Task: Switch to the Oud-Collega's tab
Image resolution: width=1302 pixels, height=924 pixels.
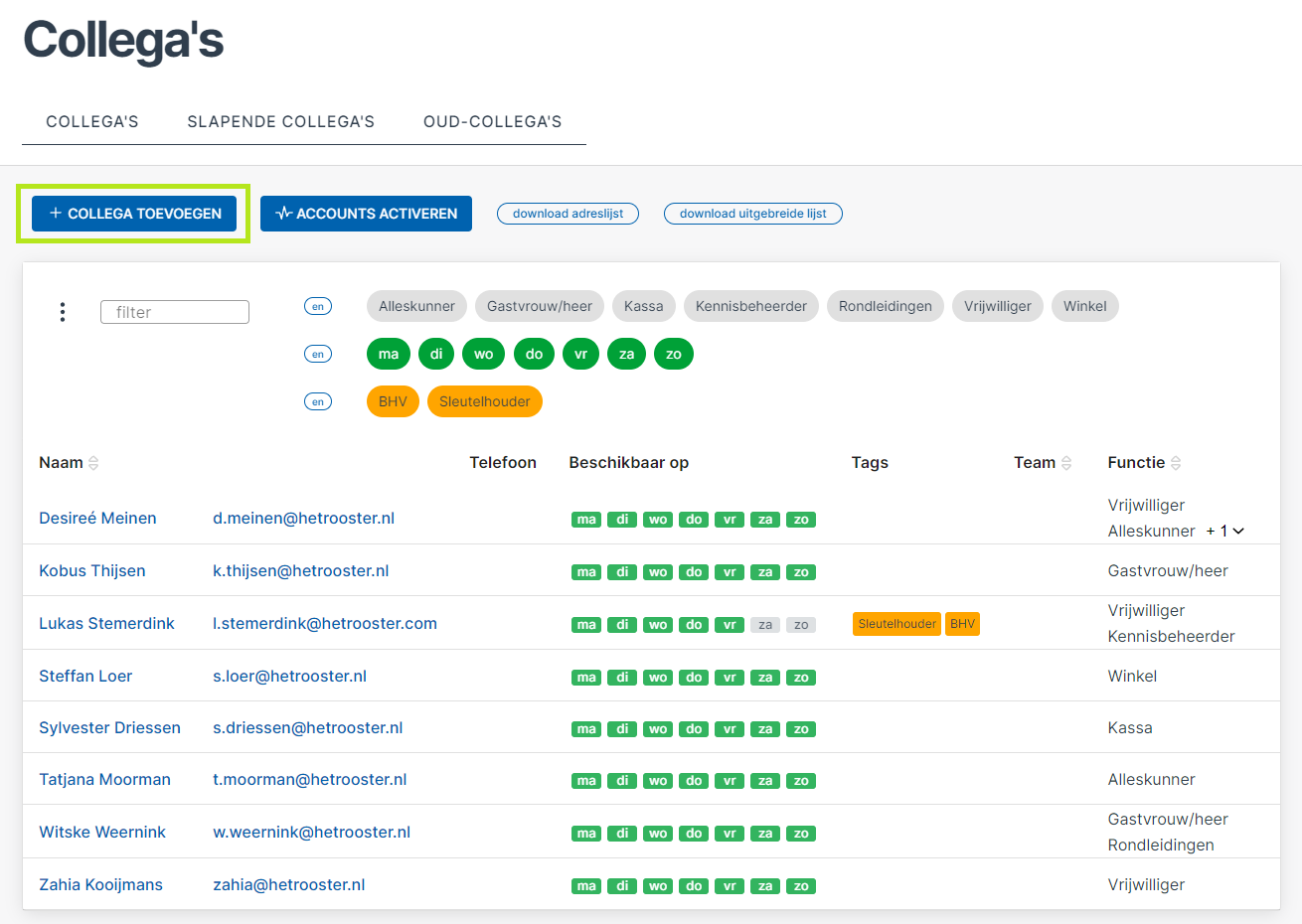Action: pos(493,121)
